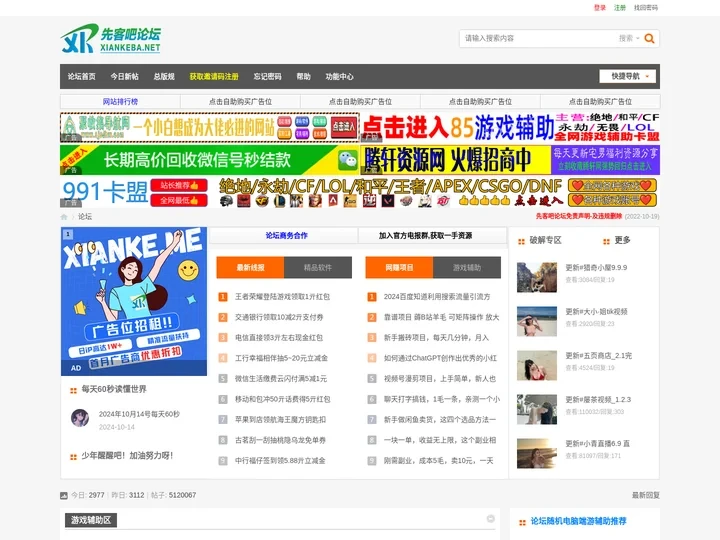Click the 85游戏辅助 banner ad
The image size is (720, 540).
coord(510,127)
